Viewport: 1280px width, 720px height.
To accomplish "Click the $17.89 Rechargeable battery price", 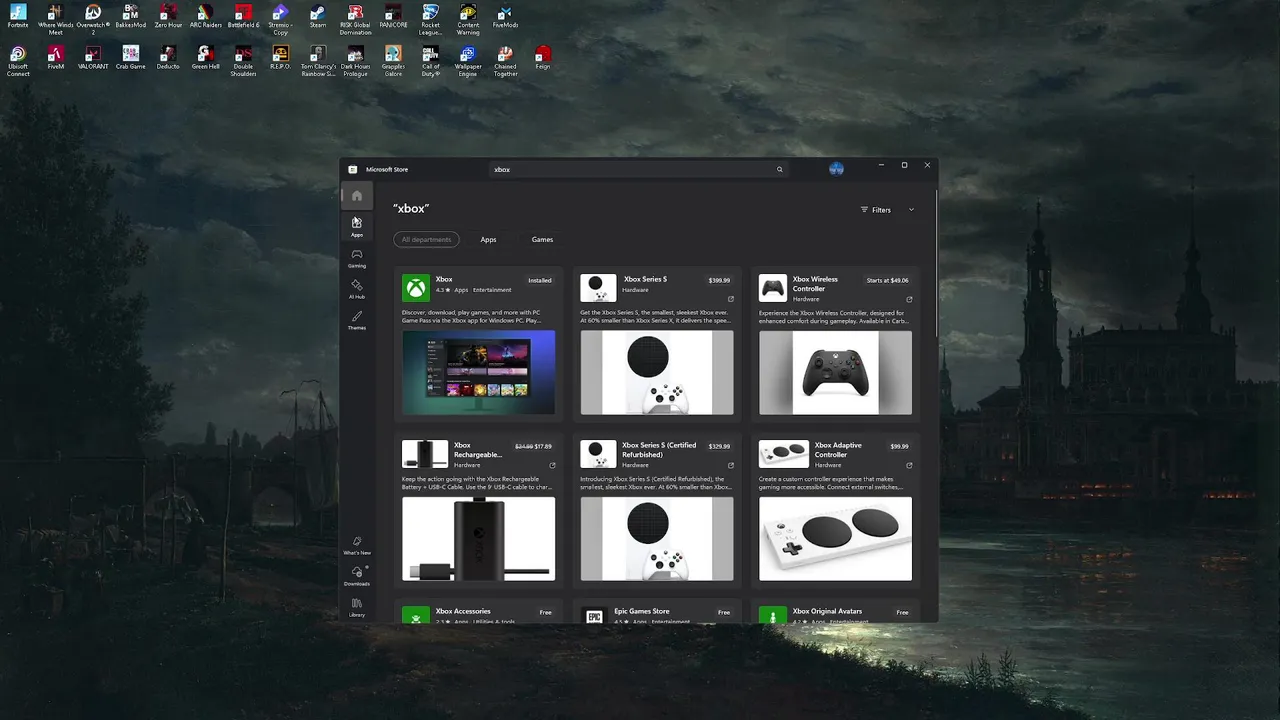I will (542, 446).
